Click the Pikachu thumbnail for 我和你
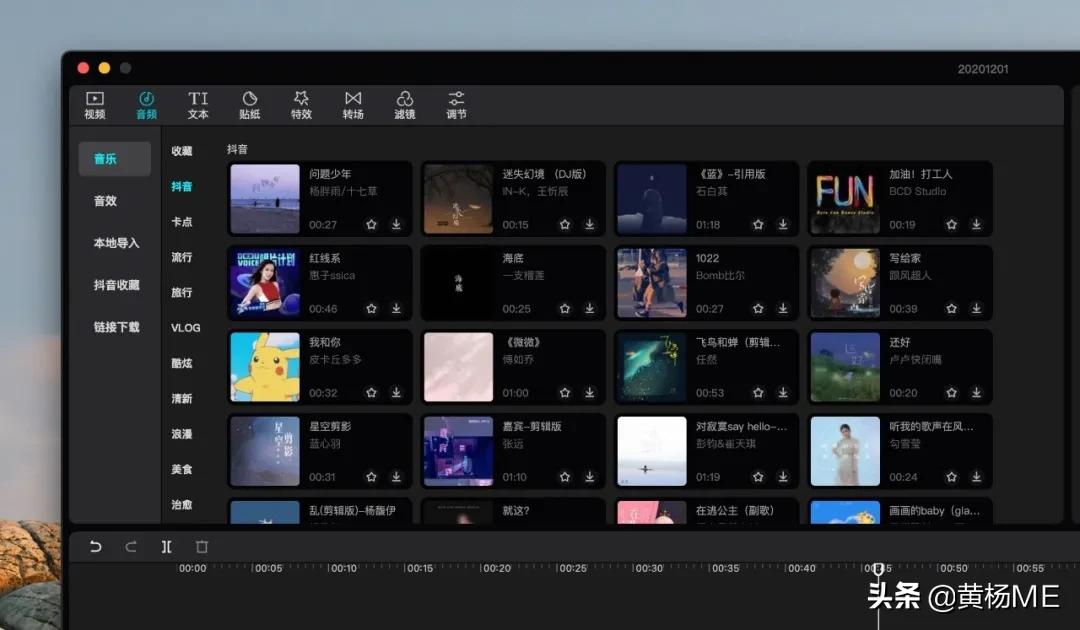Image resolution: width=1080 pixels, height=630 pixels. 264,366
